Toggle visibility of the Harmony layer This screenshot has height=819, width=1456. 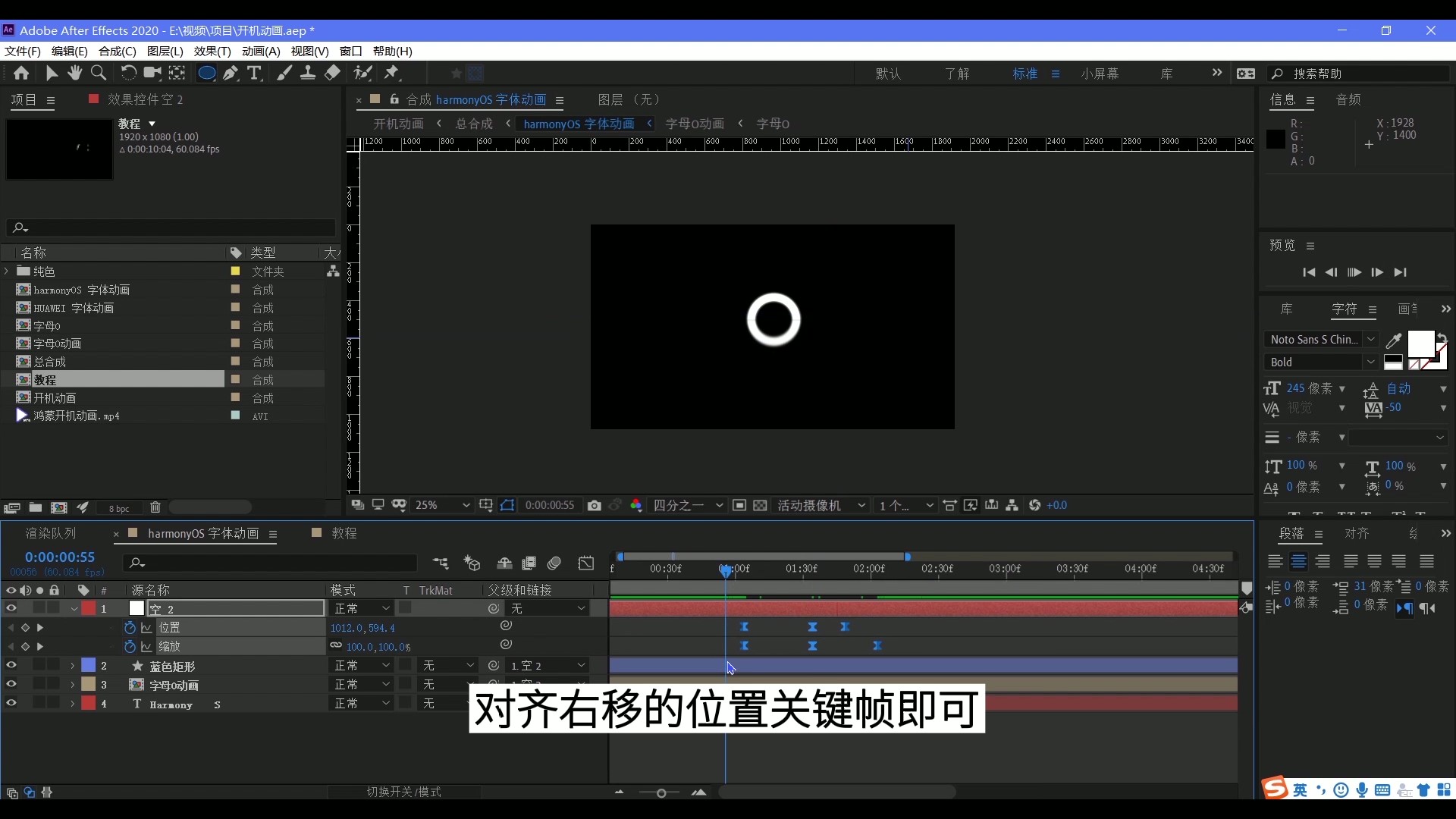11,703
